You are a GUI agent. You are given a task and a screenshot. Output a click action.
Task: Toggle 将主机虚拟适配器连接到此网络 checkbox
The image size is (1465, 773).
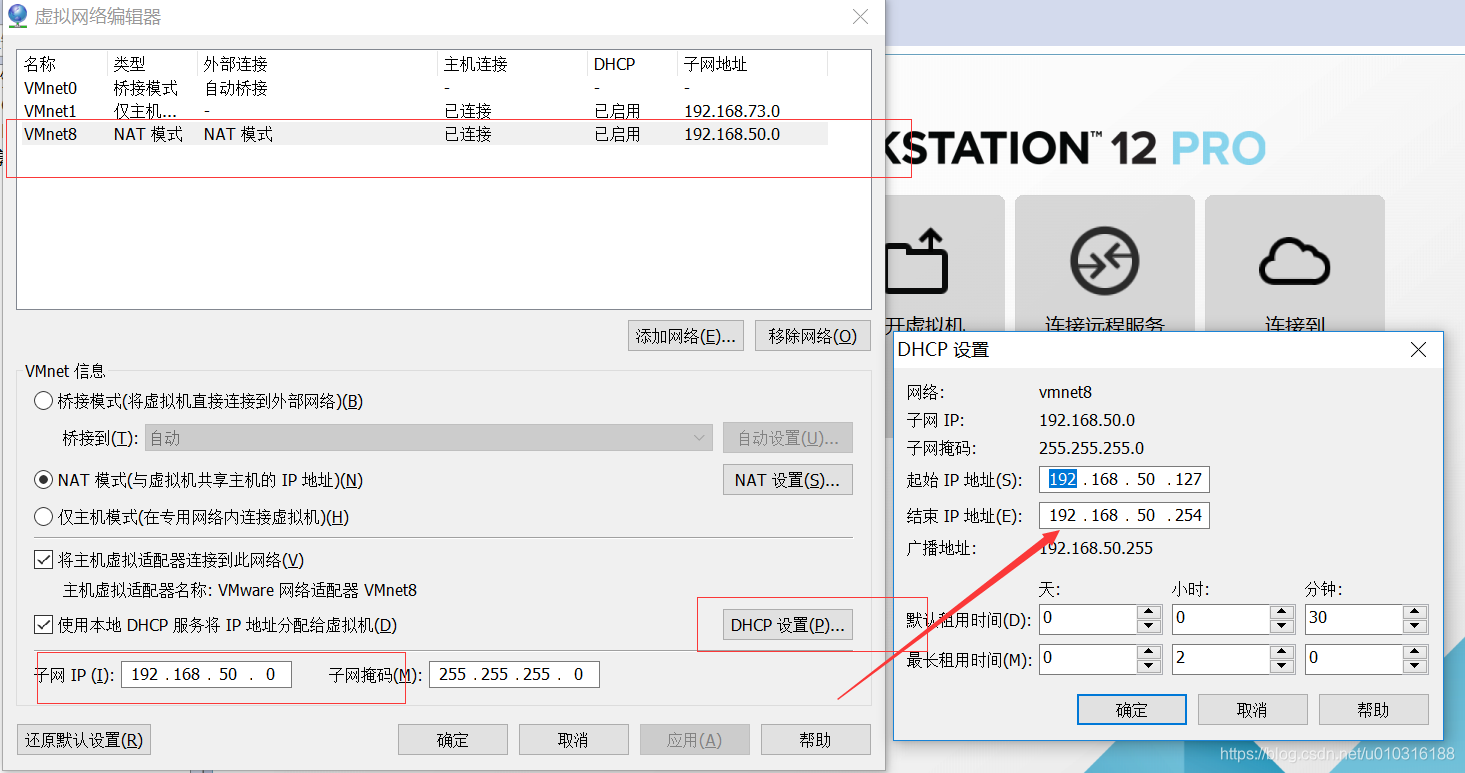tap(43, 560)
